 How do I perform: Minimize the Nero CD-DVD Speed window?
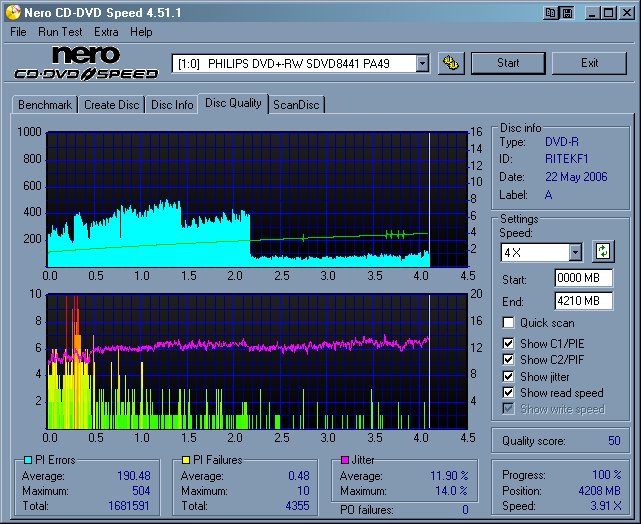[x=592, y=13]
